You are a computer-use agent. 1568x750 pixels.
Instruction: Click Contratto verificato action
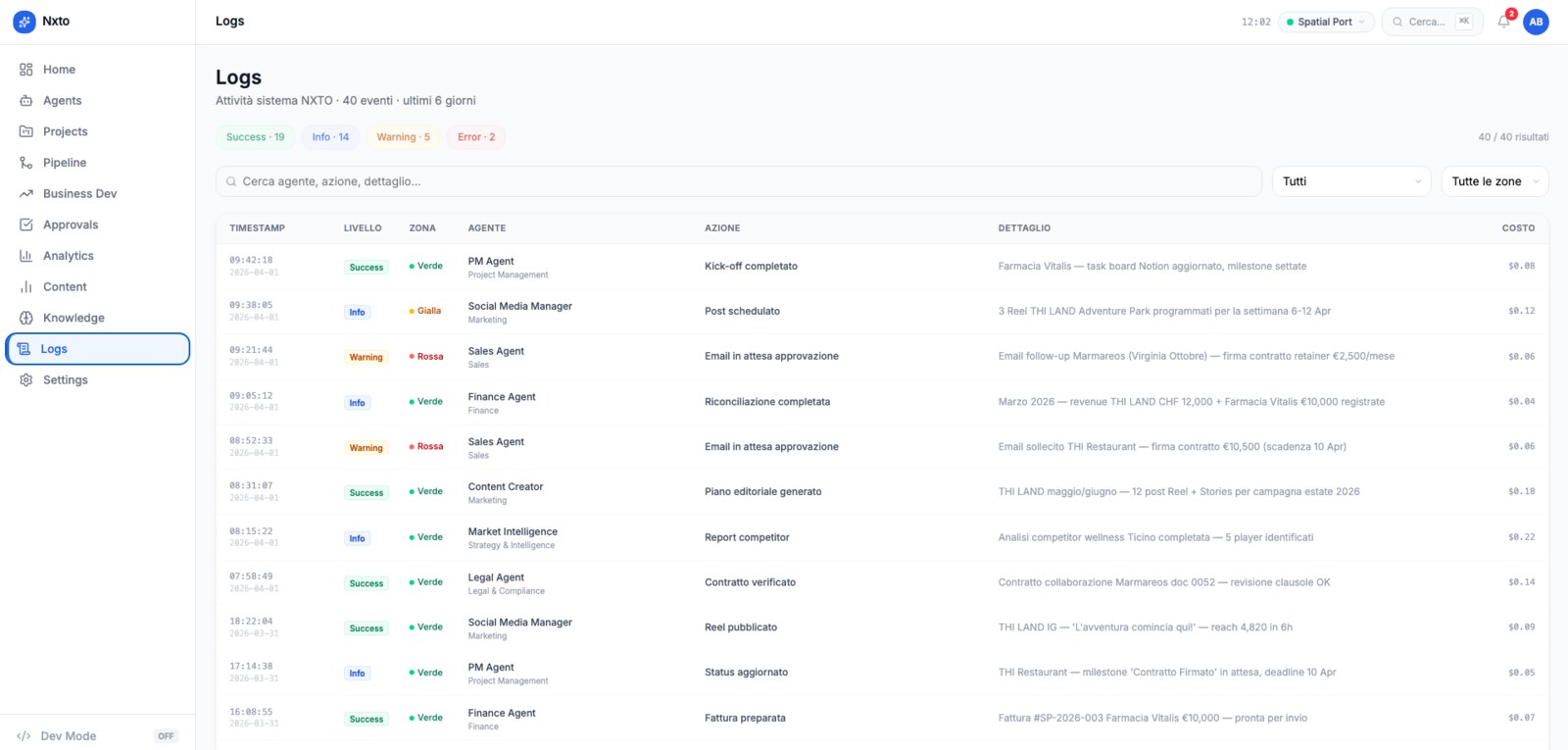click(750, 582)
